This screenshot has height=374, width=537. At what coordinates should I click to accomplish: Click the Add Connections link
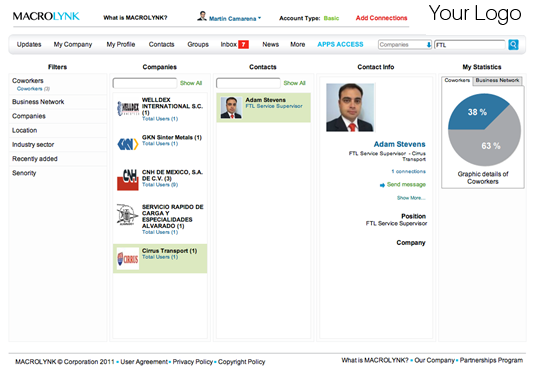pyautogui.click(x=382, y=18)
